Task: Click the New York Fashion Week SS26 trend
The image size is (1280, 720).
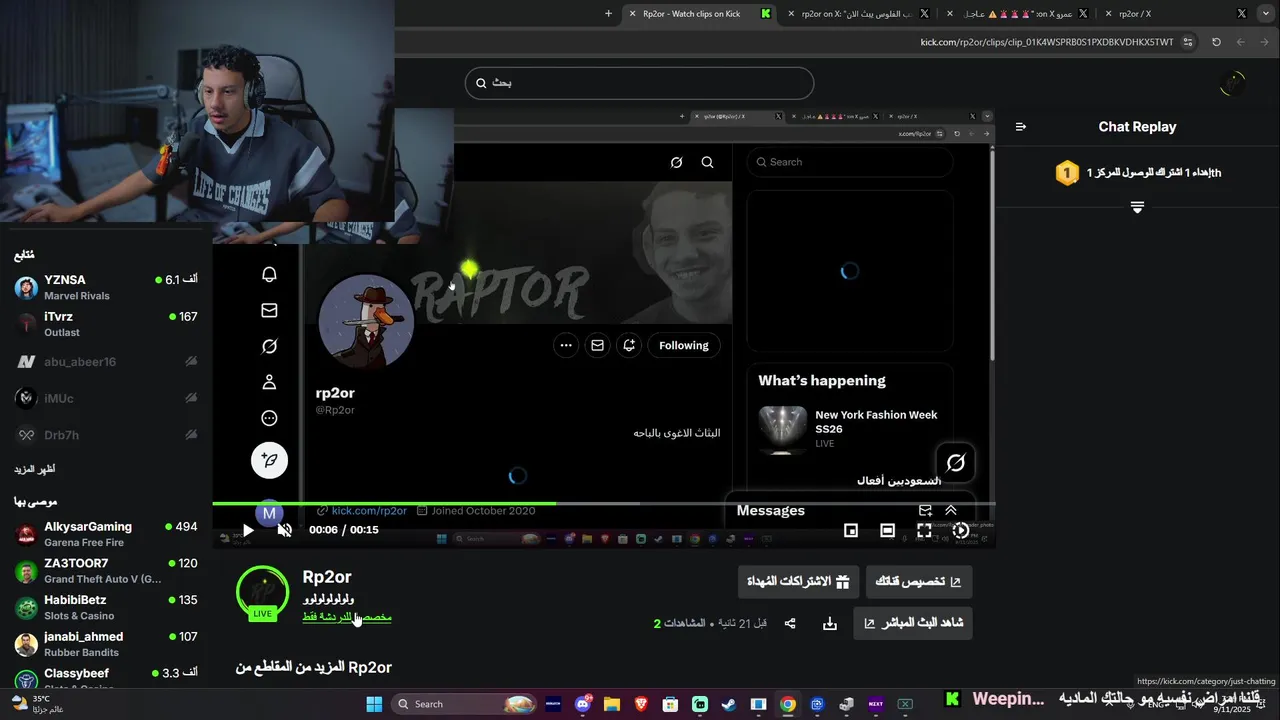Action: tap(850, 427)
